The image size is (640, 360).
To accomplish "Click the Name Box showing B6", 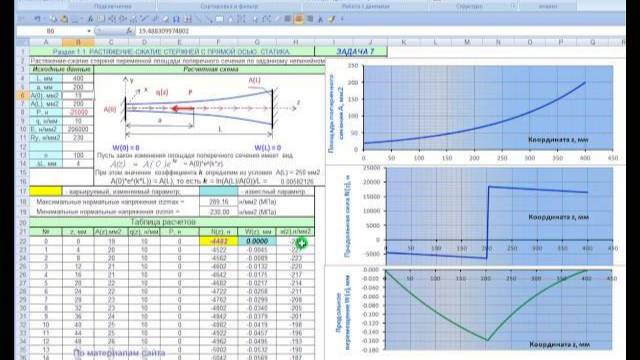I will [x=51, y=31].
